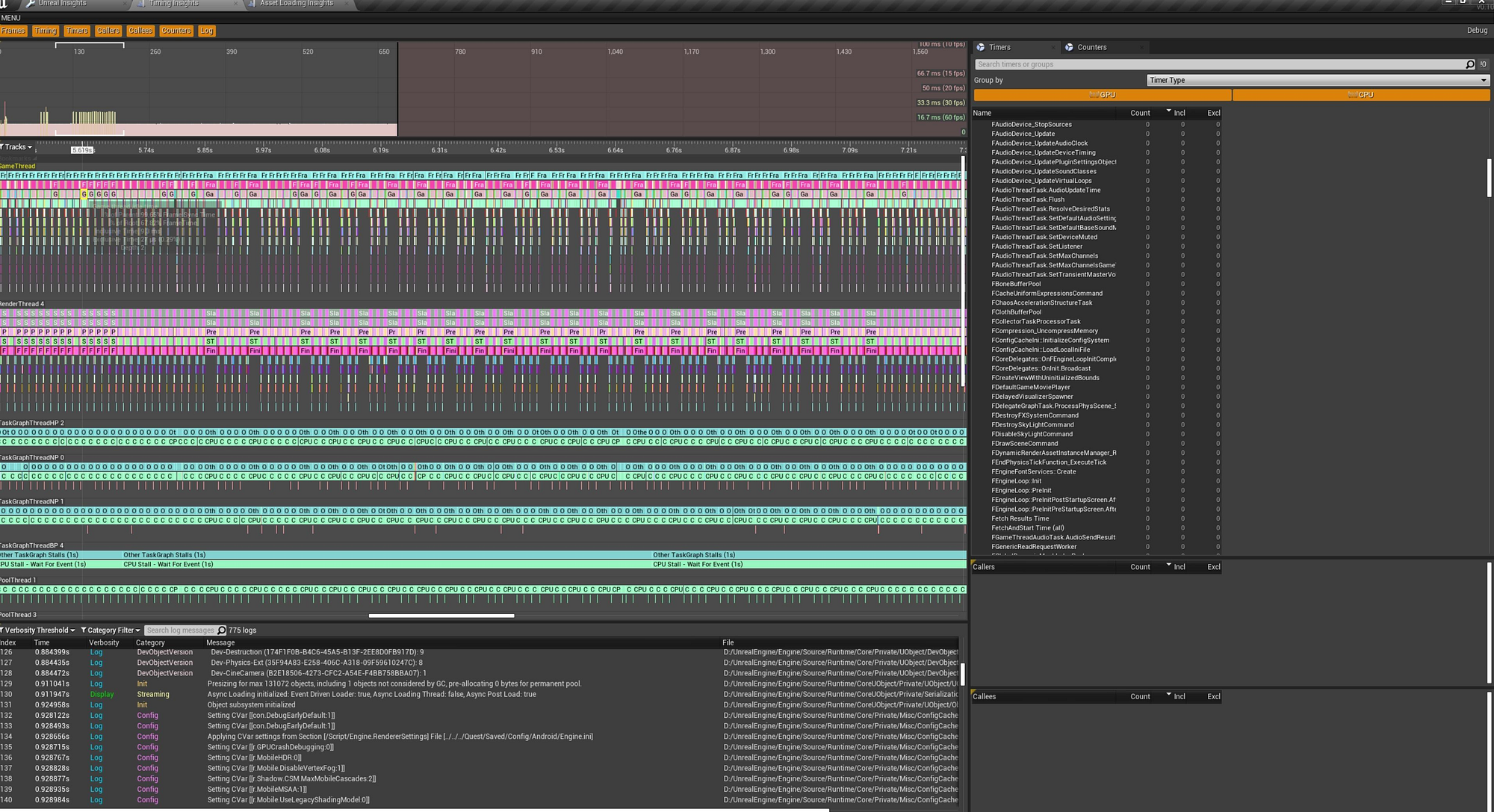Open the Tracks dropdown menu
The height and width of the screenshot is (812, 1494).
[16, 147]
